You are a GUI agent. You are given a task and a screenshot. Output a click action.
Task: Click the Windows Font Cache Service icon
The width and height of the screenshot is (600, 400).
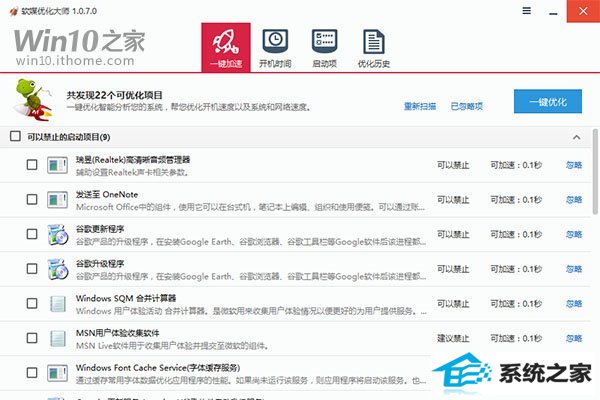pyautogui.click(x=57, y=373)
